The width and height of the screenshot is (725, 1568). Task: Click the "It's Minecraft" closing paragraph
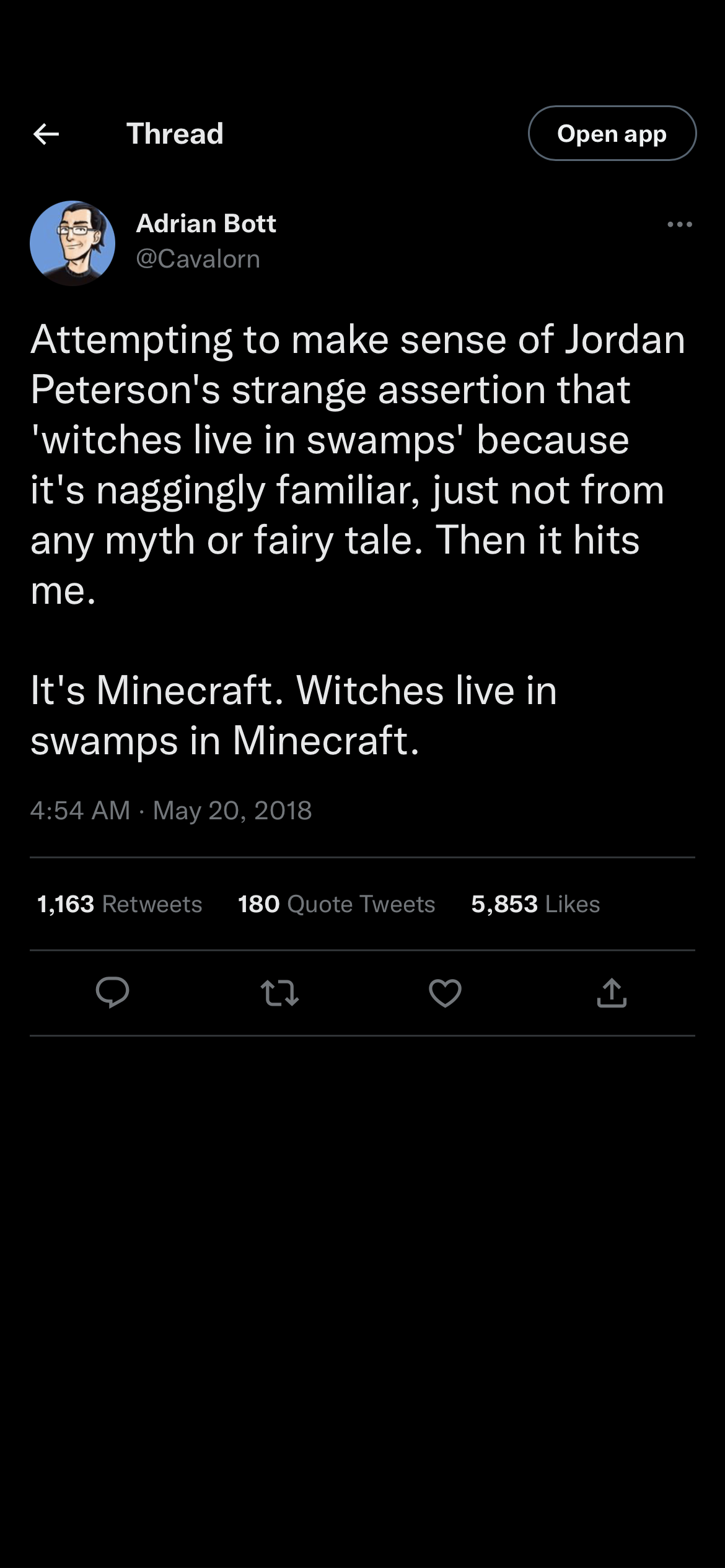pos(294,715)
